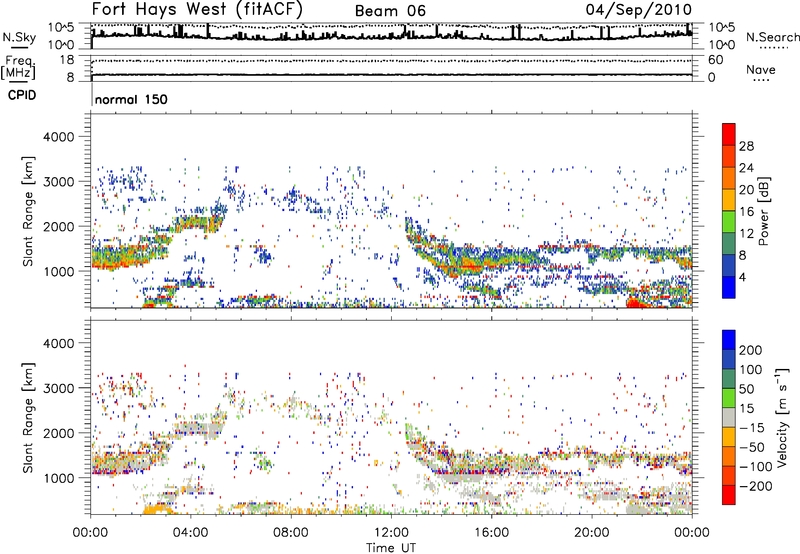Select the '12:00' time tick label
This screenshot has width=800, height=554.
pyautogui.click(x=391, y=533)
